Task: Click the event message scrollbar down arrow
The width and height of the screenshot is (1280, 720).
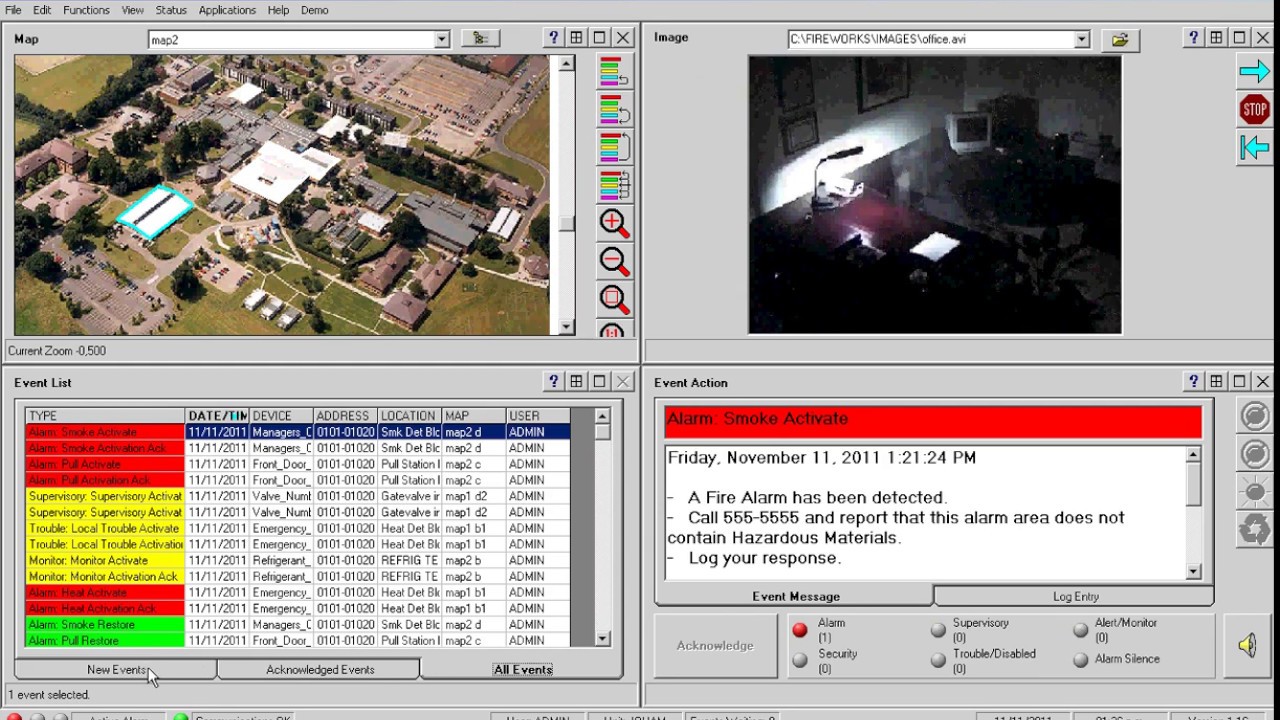Action: point(1193,571)
